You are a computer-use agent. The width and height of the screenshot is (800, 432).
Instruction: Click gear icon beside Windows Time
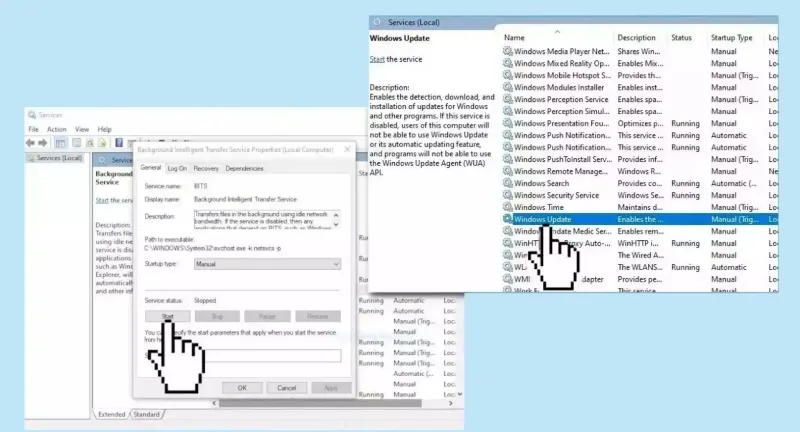(508, 207)
